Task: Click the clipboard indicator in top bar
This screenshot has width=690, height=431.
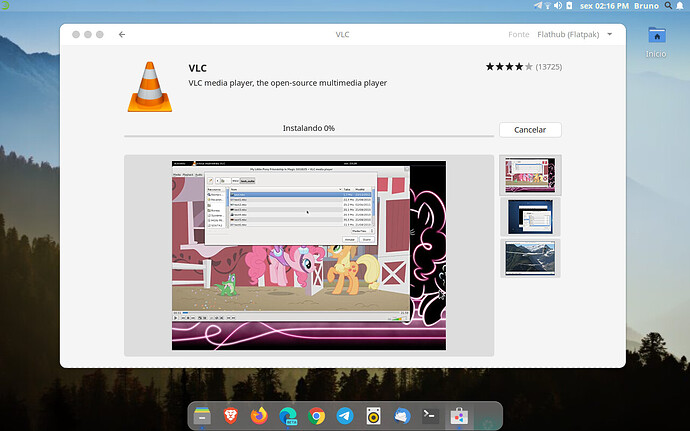Action: pyautogui.click(x=569, y=6)
